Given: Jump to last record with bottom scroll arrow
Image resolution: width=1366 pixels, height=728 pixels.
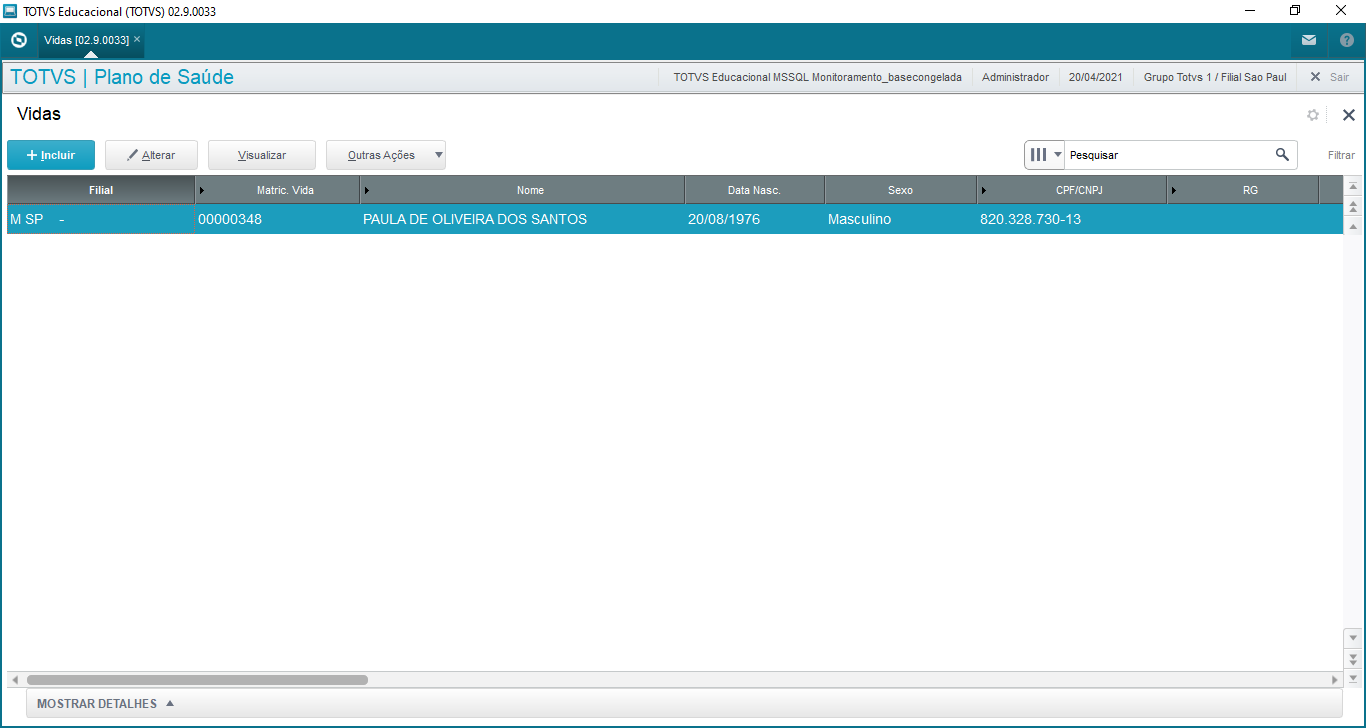Looking at the screenshot, I should 1353,677.
